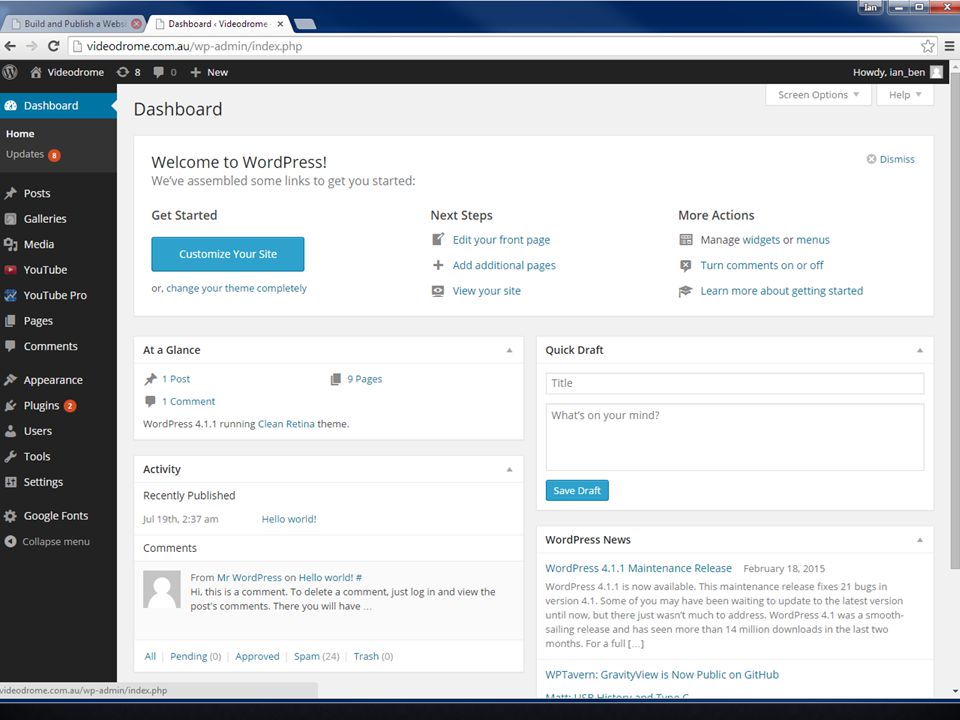The image size is (960, 720).
Task: Reload the page with browser refresh icon
Action: [x=53, y=46]
